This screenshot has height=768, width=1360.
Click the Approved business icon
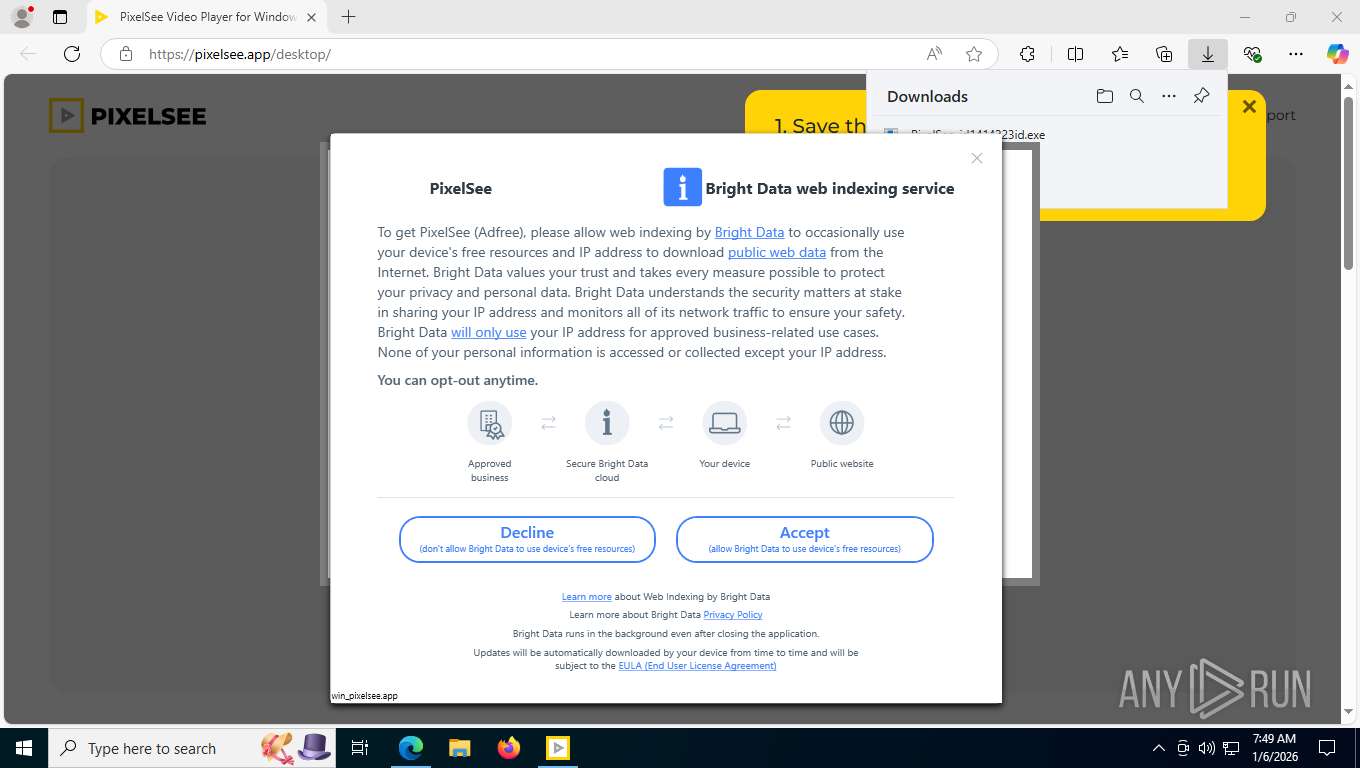click(x=489, y=423)
